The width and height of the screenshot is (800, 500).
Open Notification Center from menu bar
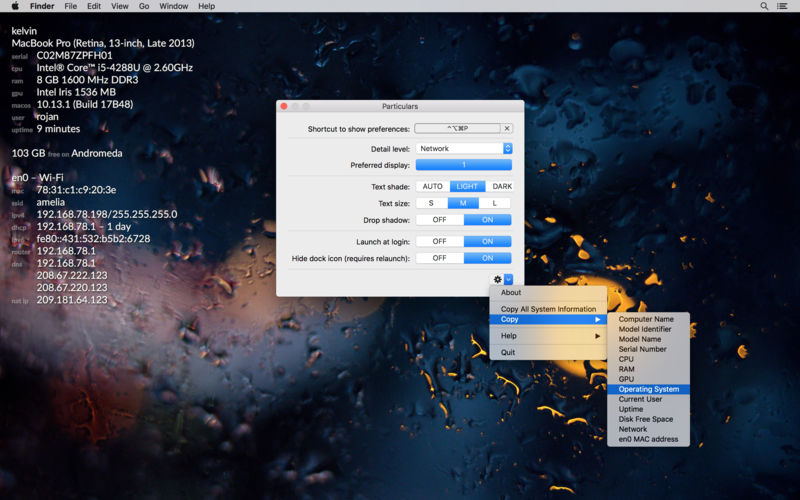pos(786,6)
